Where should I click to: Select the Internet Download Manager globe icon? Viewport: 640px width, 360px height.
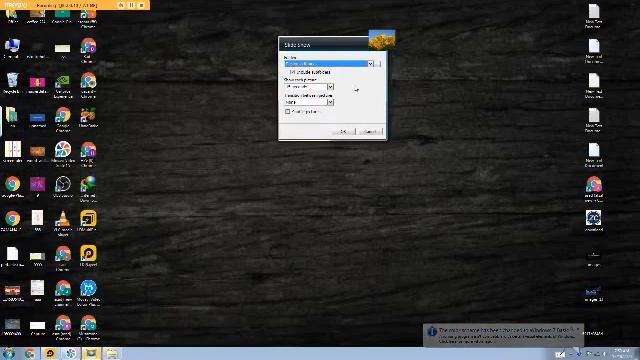click(88, 188)
